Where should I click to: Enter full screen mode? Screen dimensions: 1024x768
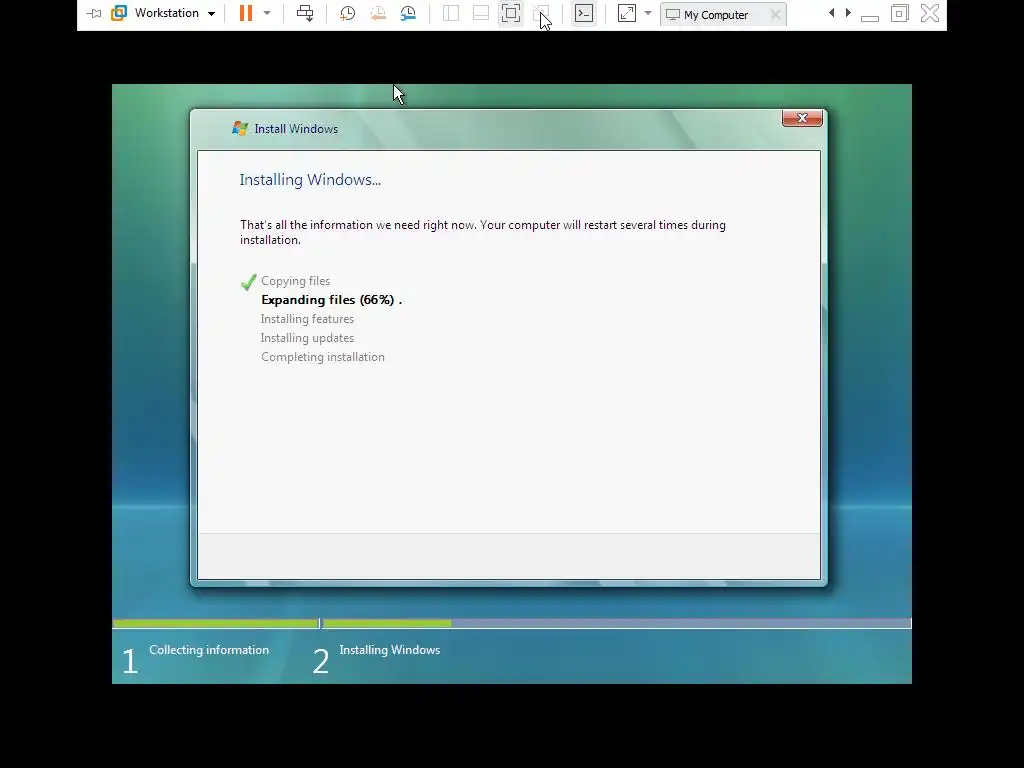[511, 13]
